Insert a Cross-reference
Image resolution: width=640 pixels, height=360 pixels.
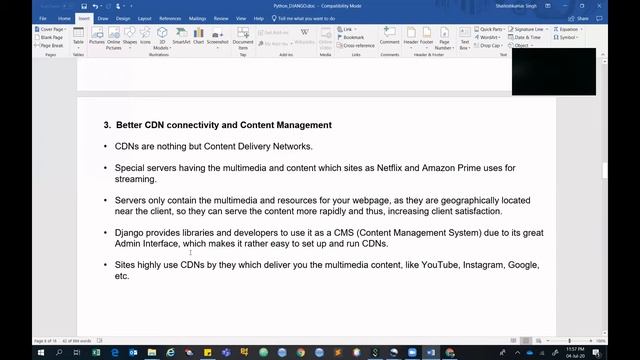(x=356, y=45)
